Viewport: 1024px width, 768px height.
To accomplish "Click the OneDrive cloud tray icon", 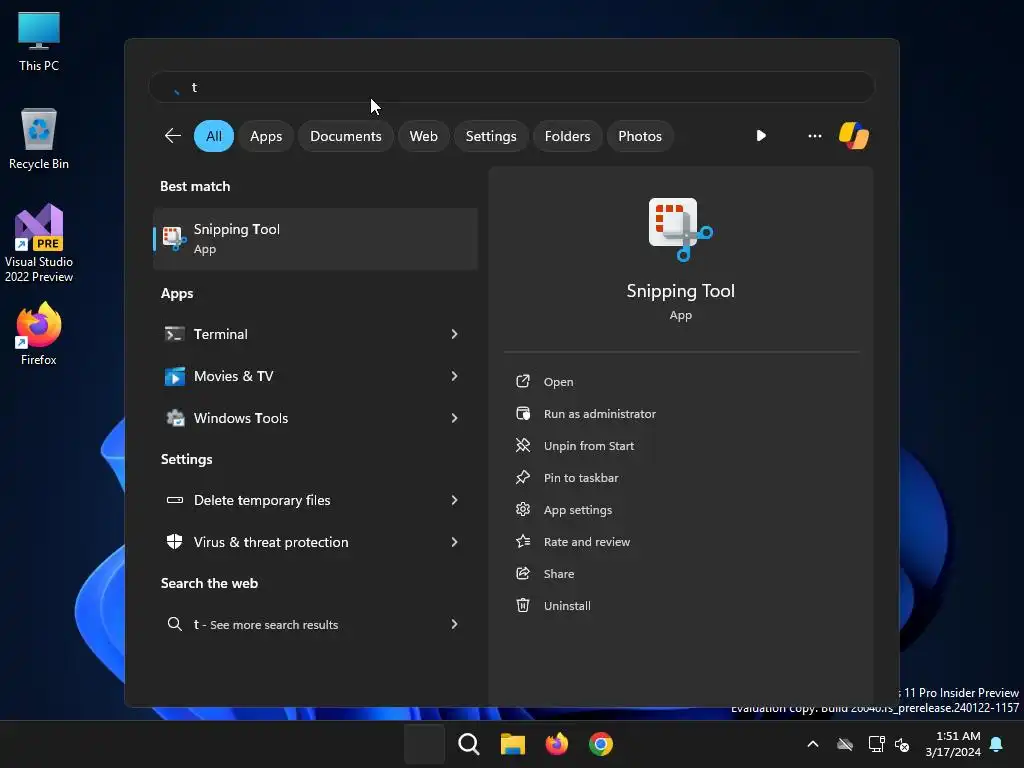I will [845, 744].
